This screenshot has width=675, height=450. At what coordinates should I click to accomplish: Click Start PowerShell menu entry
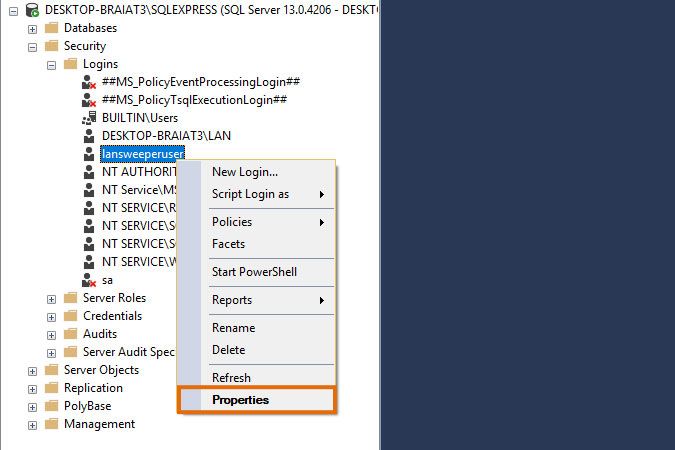point(254,272)
